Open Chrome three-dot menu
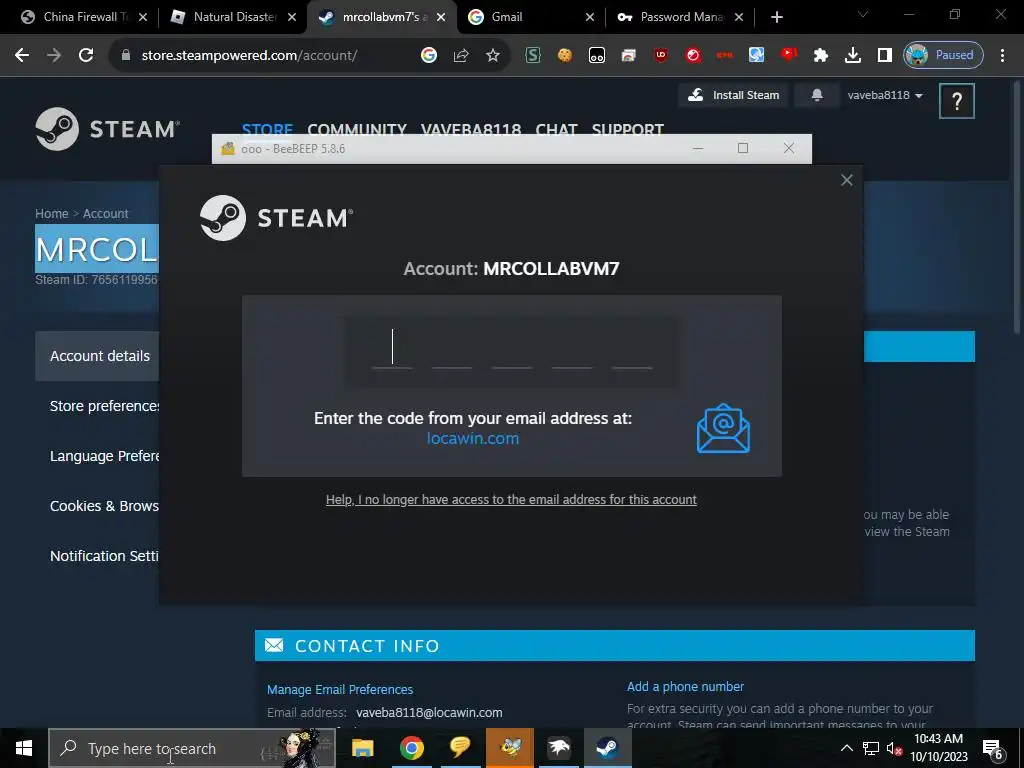 1002,56
